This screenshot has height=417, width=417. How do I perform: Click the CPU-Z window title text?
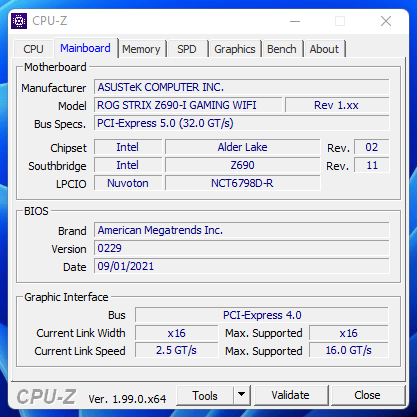tap(50, 21)
